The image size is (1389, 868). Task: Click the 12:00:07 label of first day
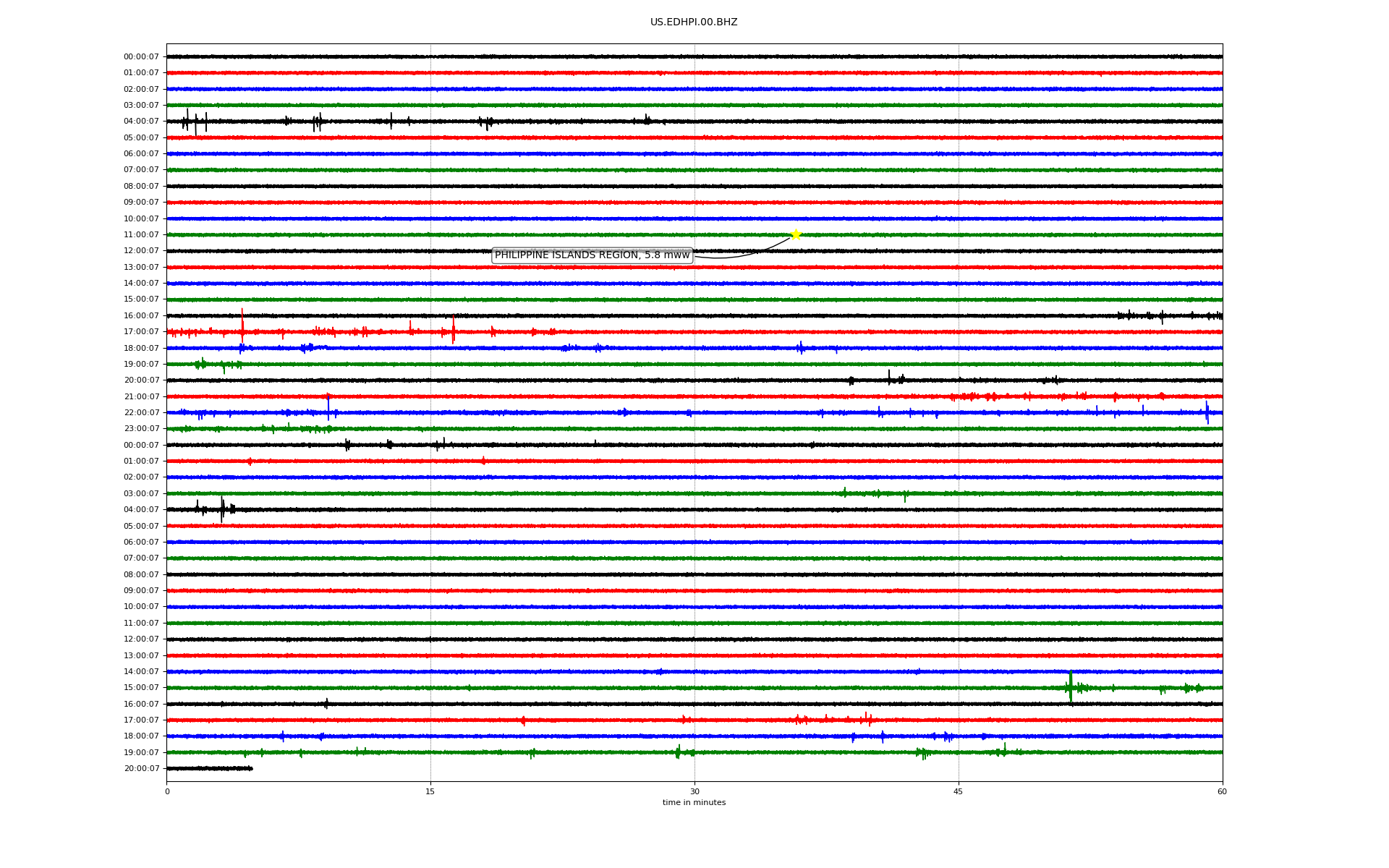click(x=141, y=251)
